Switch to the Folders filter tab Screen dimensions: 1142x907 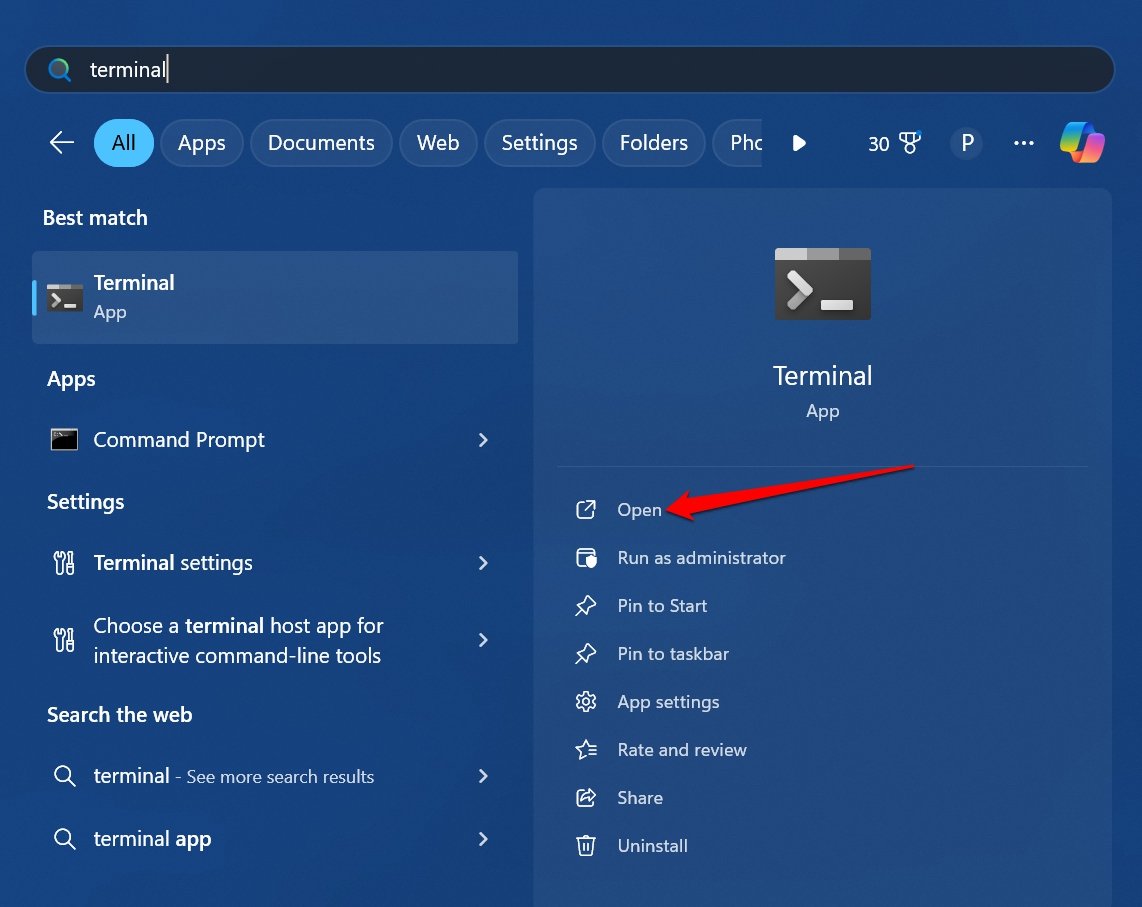[x=654, y=143]
